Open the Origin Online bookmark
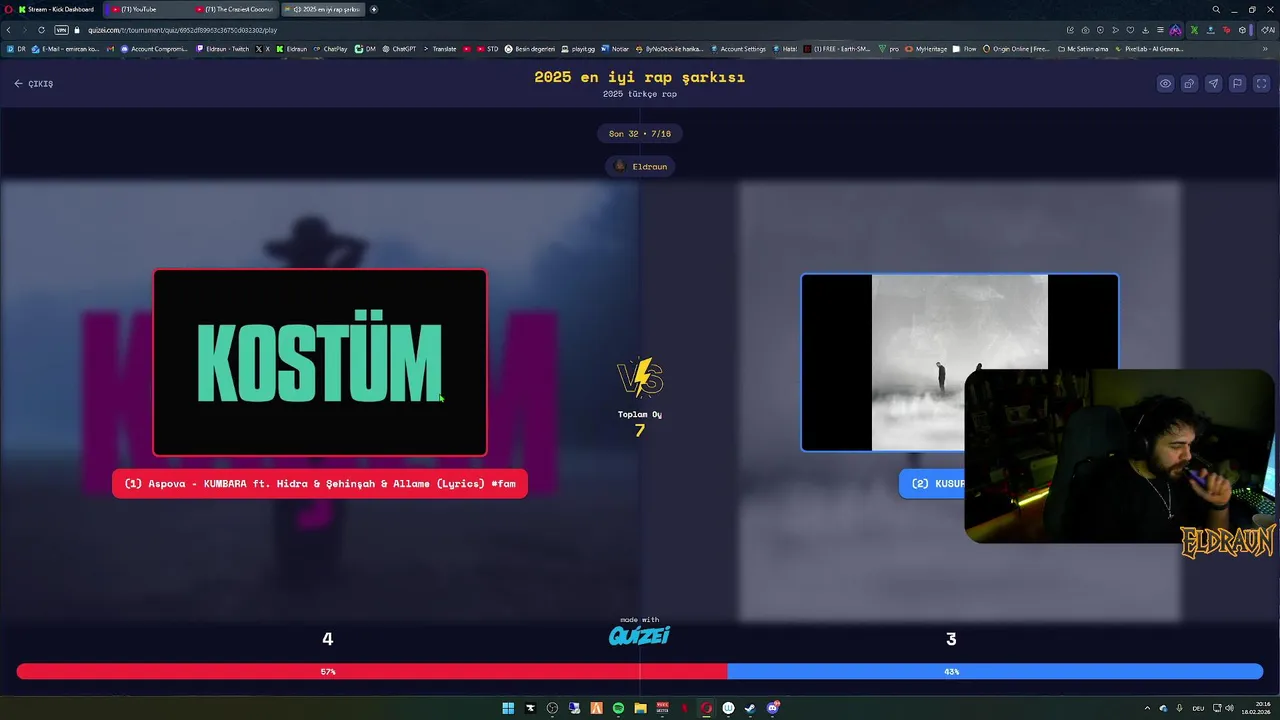Viewport: 1280px width, 720px height. tap(1017, 49)
